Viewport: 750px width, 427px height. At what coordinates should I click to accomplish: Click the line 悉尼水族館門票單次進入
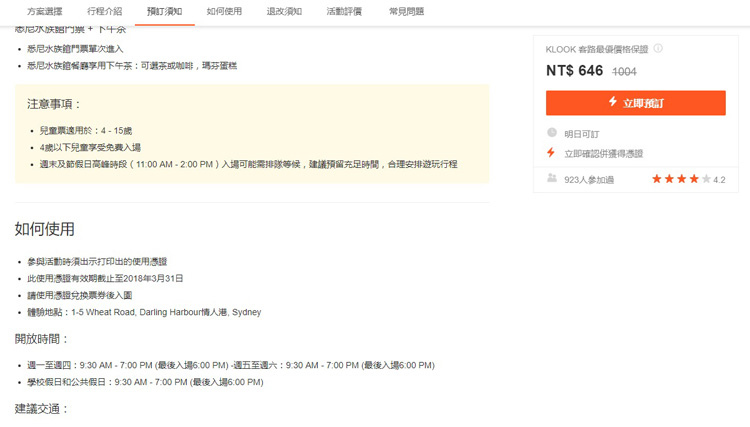pyautogui.click(x=75, y=49)
